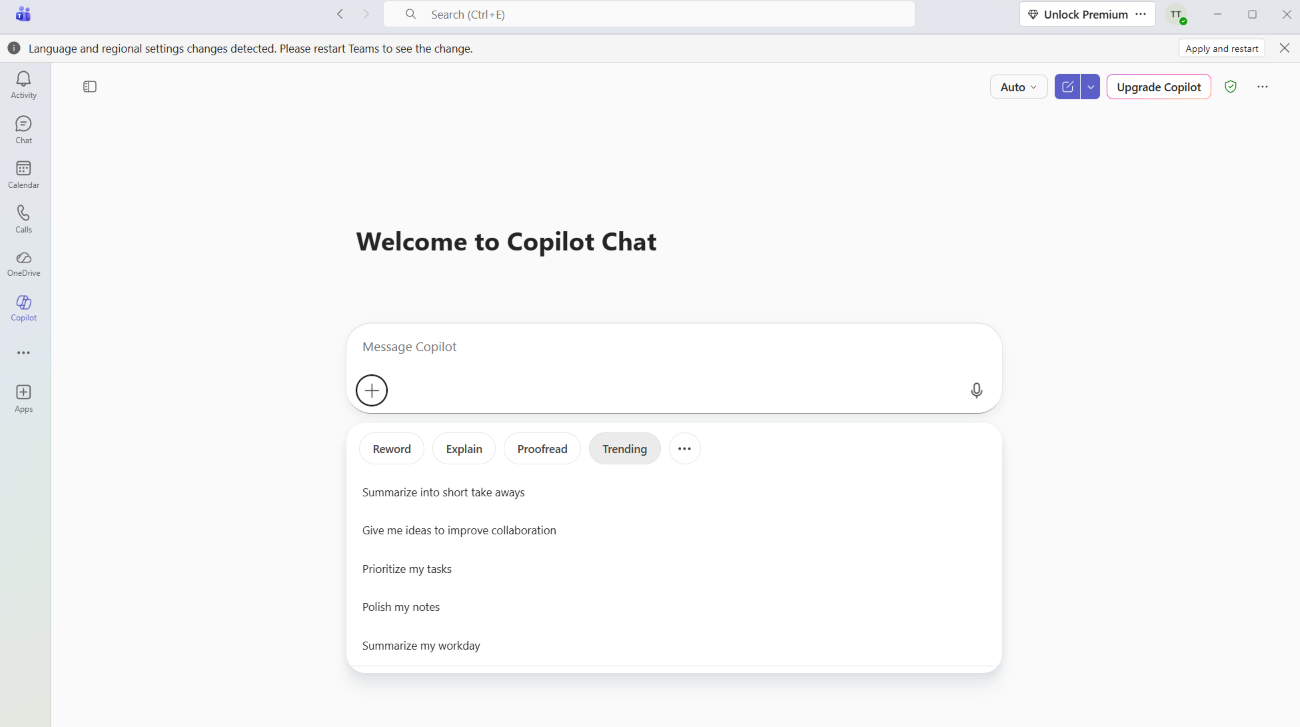Expand the new chat dropdown arrow
1300x727 pixels.
[1091, 87]
